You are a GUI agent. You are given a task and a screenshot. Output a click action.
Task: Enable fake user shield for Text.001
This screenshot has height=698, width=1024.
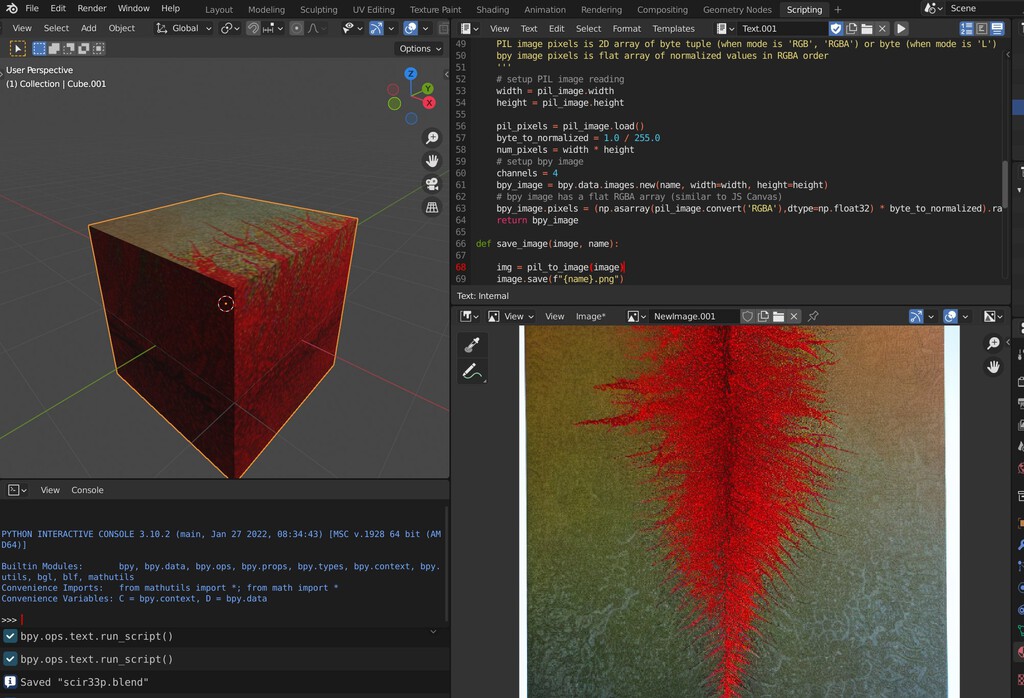837,29
